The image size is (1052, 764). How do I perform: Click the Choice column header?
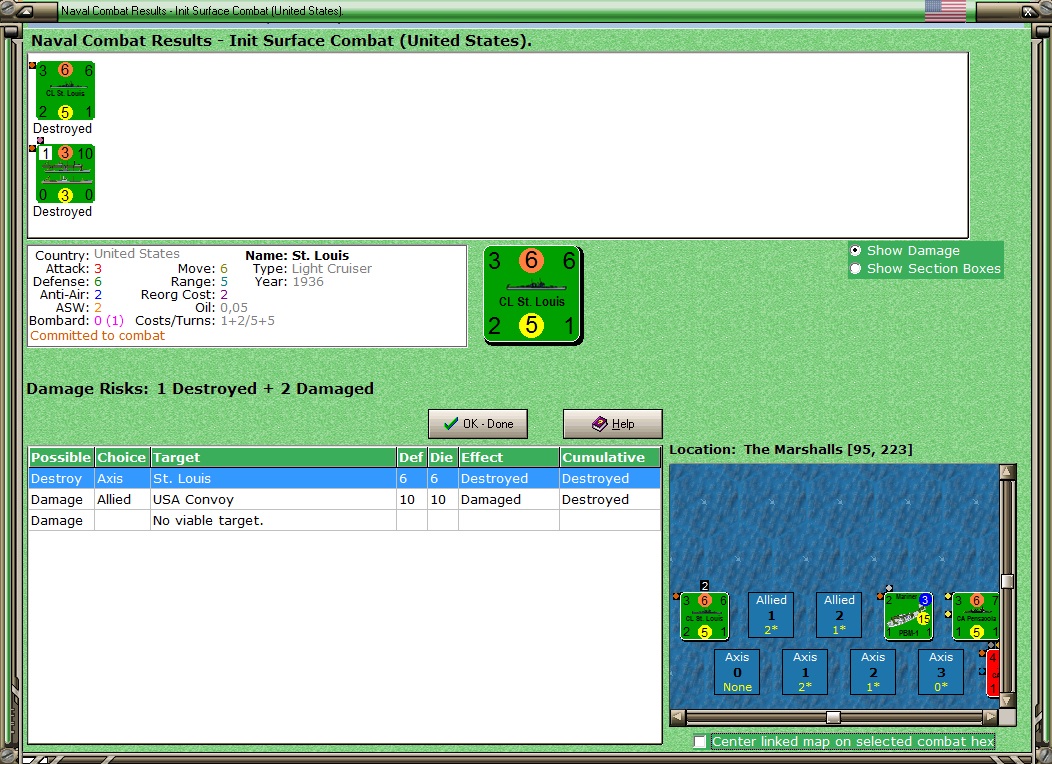tap(121, 457)
